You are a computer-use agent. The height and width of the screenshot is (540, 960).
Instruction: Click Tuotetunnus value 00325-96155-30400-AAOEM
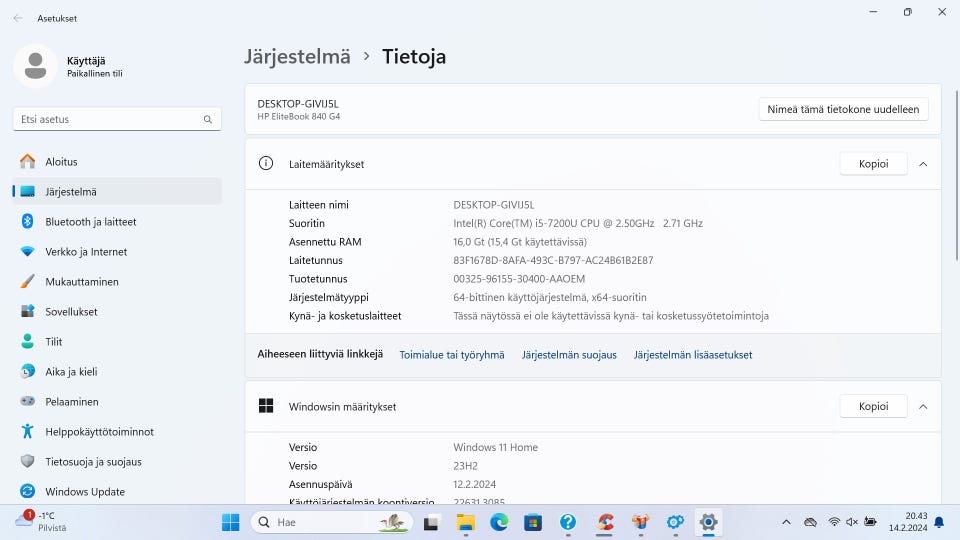click(x=519, y=279)
